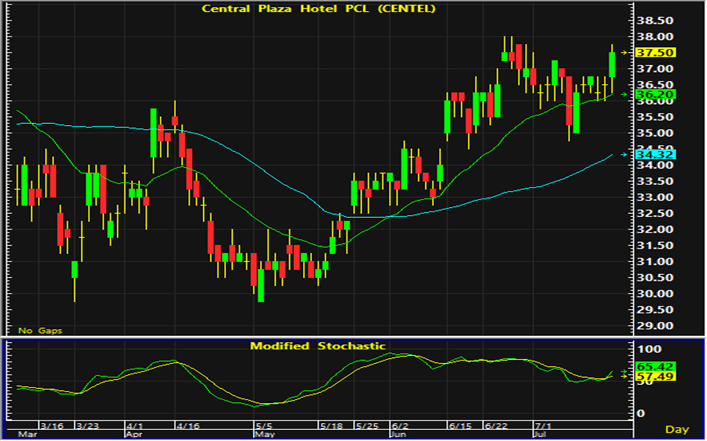Select the green 65.42 stochastic value label

tap(655, 366)
